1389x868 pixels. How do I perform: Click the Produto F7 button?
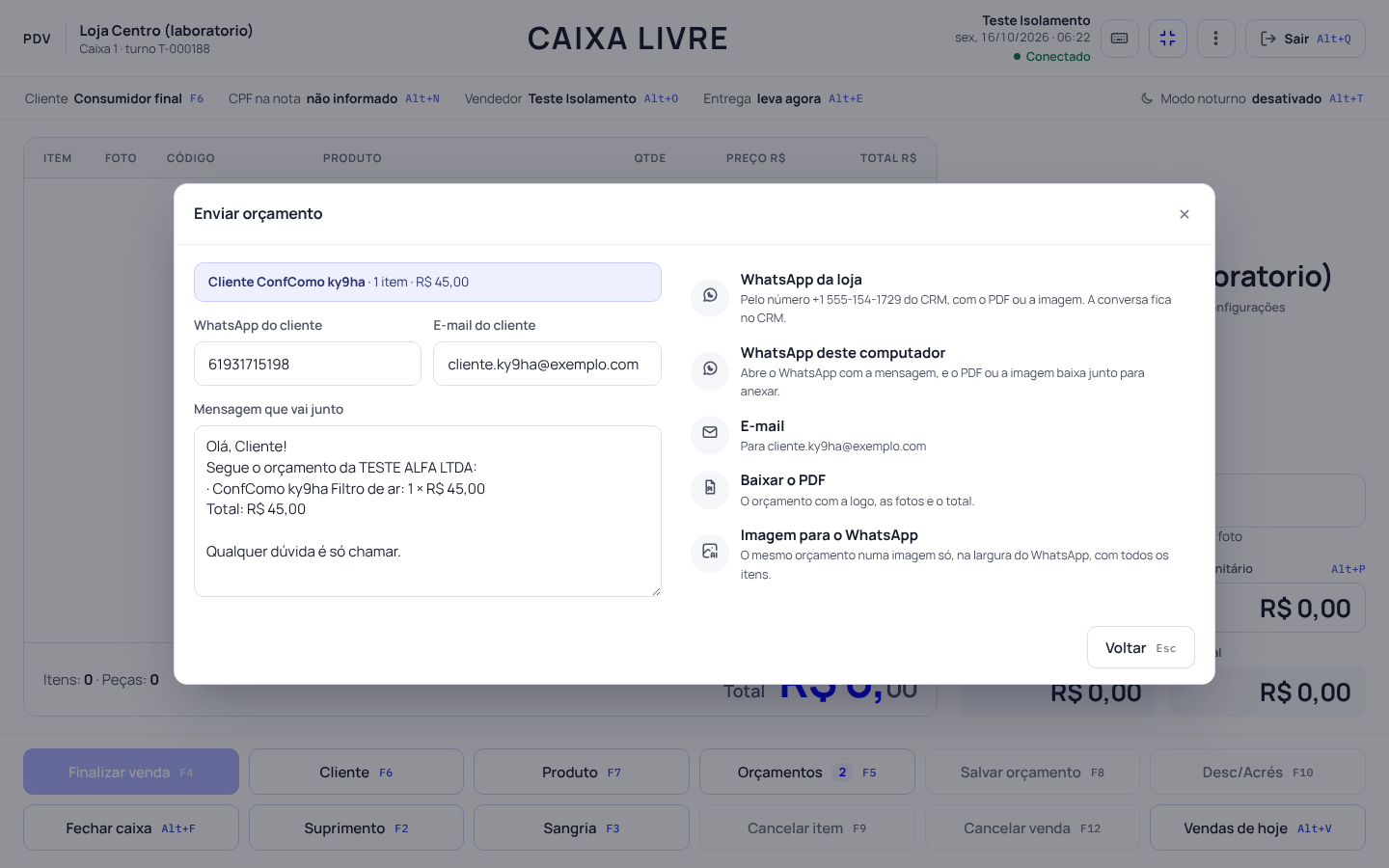pos(582,772)
